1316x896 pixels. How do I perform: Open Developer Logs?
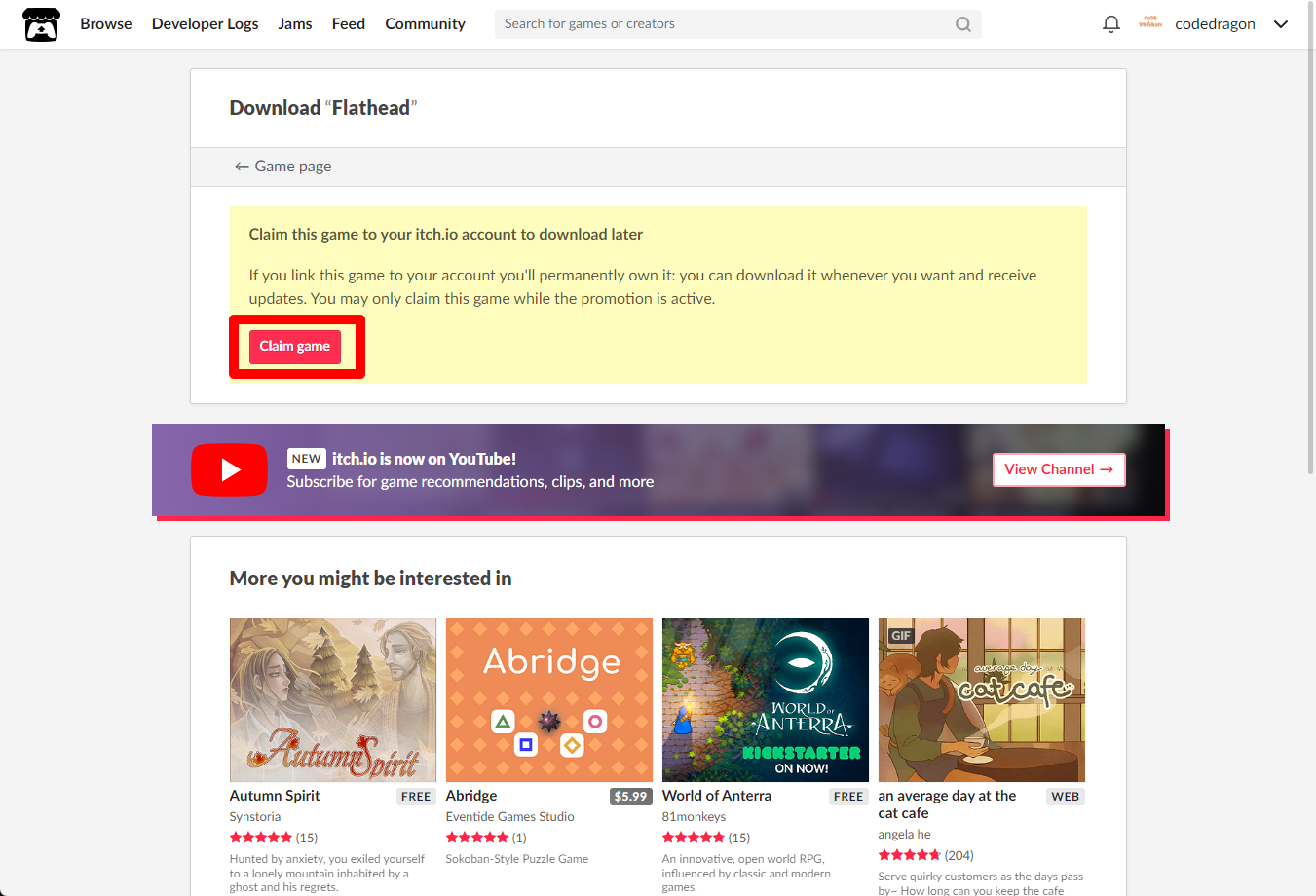coord(206,24)
